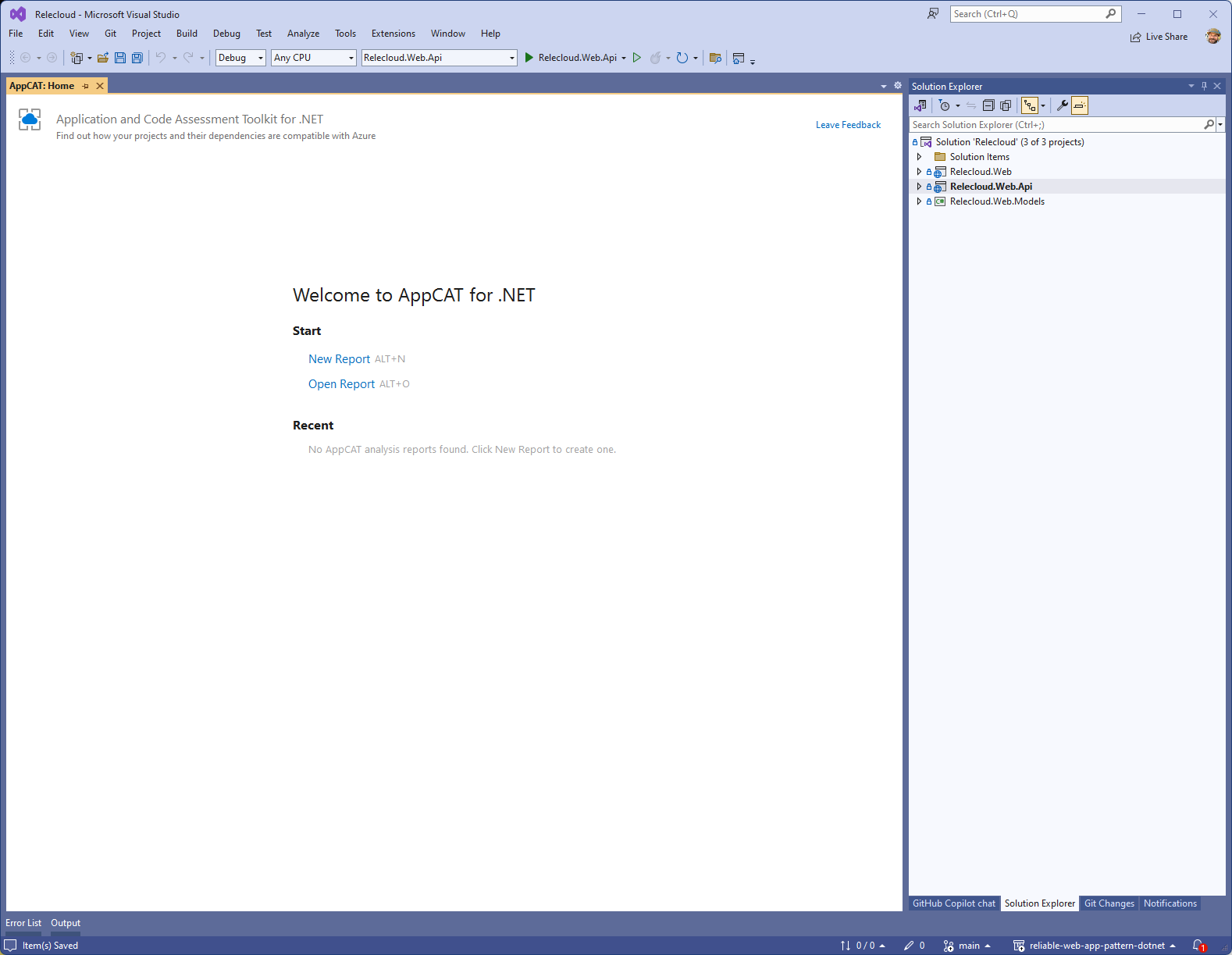1232x955 pixels.
Task: Click the Restart circular arrow icon
Action: (682, 58)
